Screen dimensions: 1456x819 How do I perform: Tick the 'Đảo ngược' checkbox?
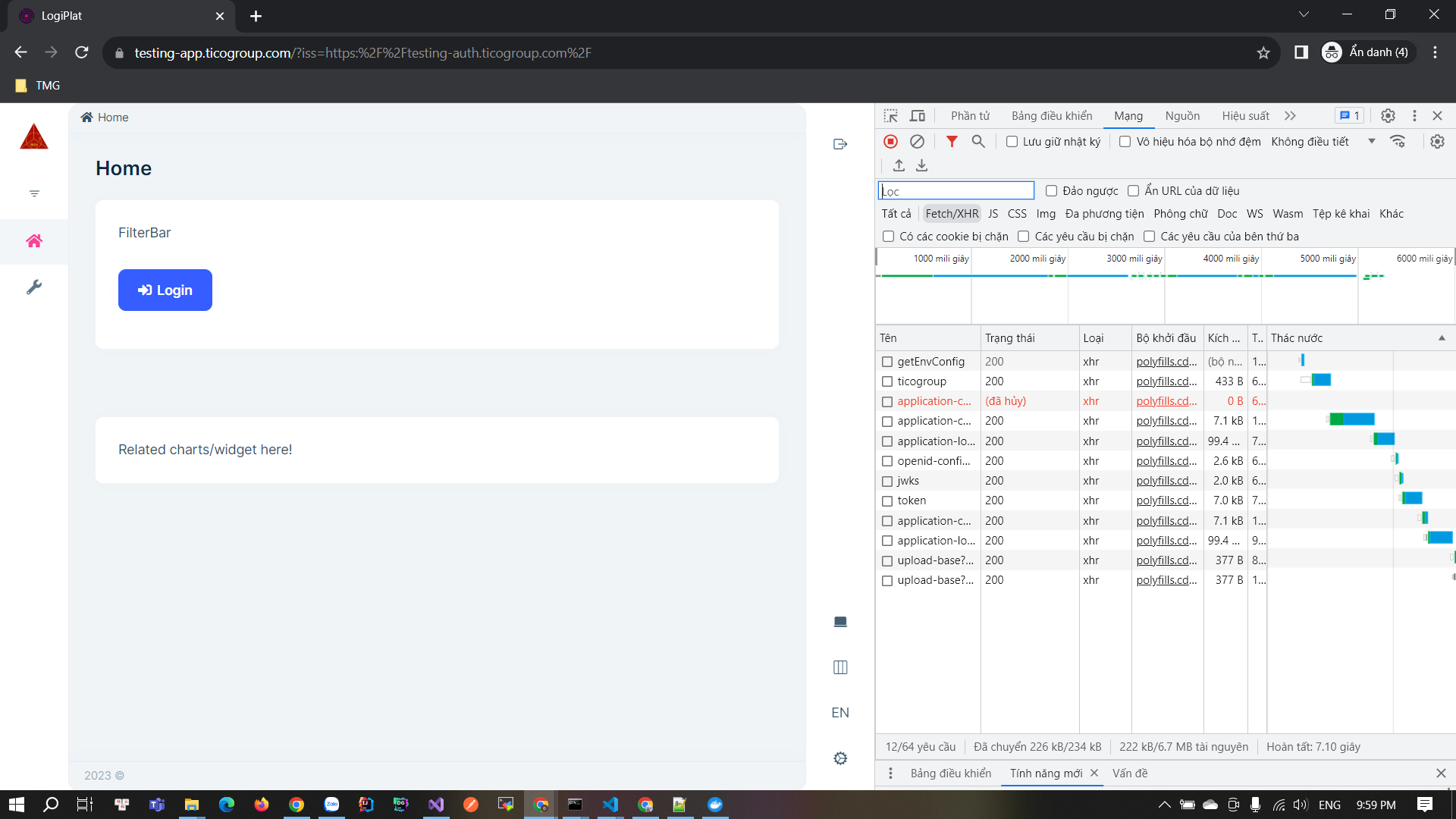coord(1051,191)
